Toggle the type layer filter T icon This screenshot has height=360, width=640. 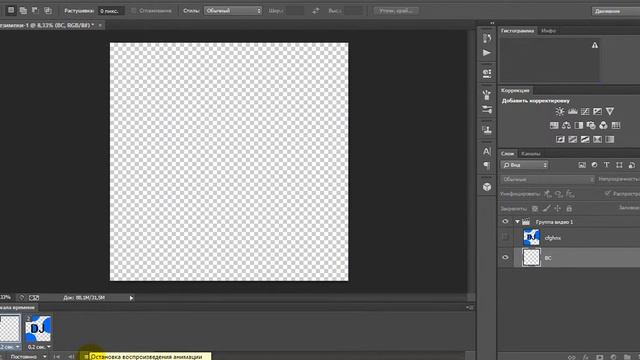point(607,165)
